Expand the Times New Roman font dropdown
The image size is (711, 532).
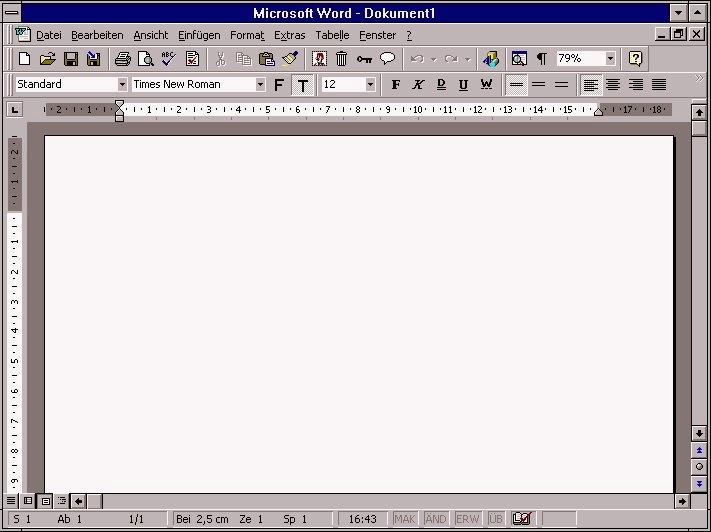tap(260, 84)
